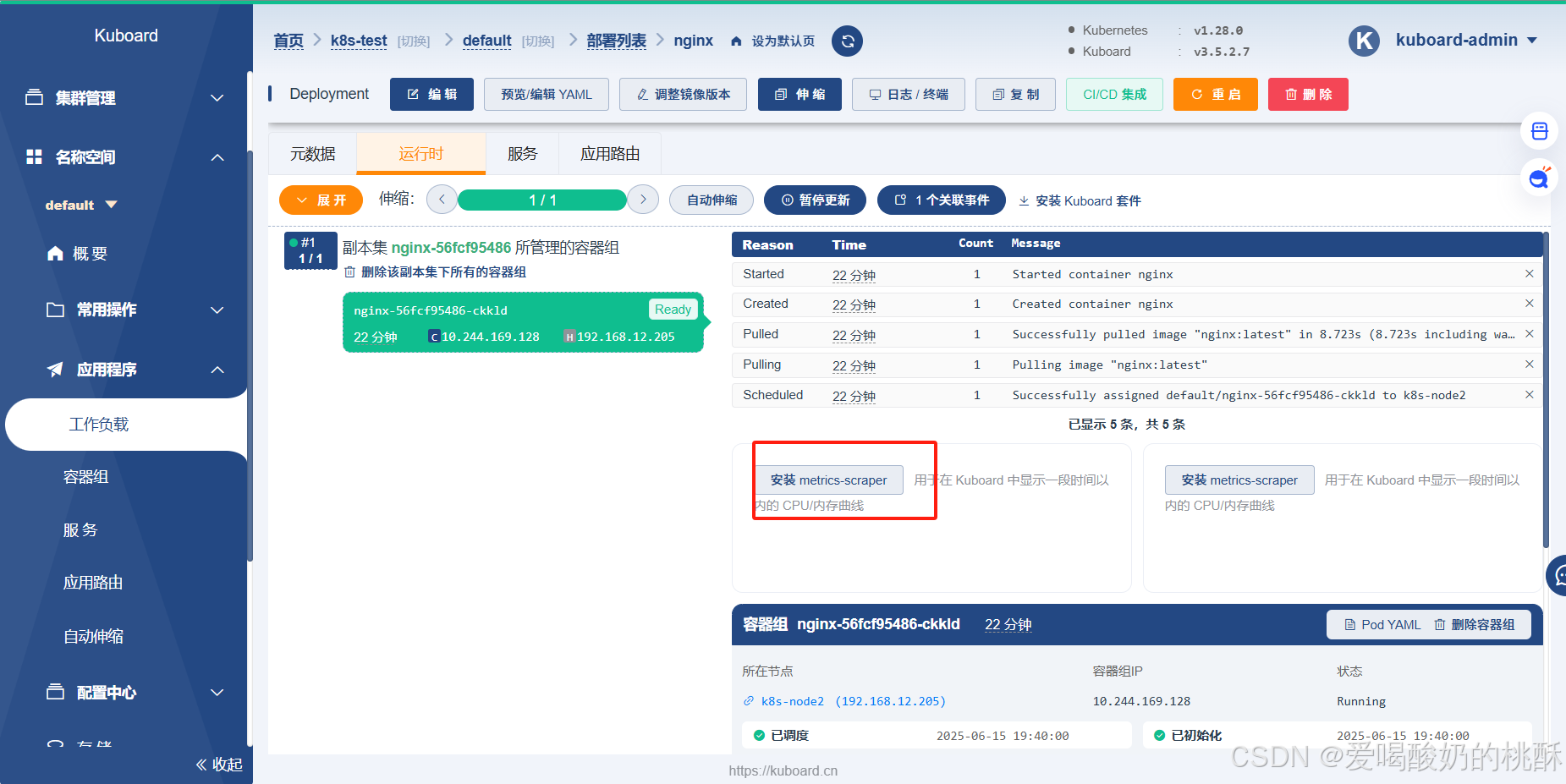This screenshot has height=784, width=1566.
Task: Expand 集群管理 sidebar menu
Action: pyautogui.click(x=124, y=98)
